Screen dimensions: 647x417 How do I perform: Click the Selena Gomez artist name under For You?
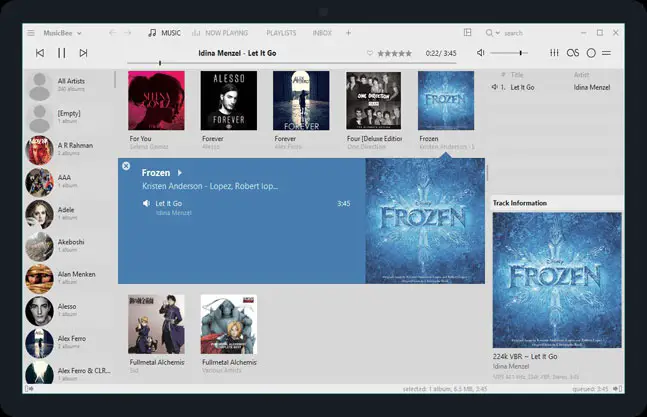click(149, 147)
